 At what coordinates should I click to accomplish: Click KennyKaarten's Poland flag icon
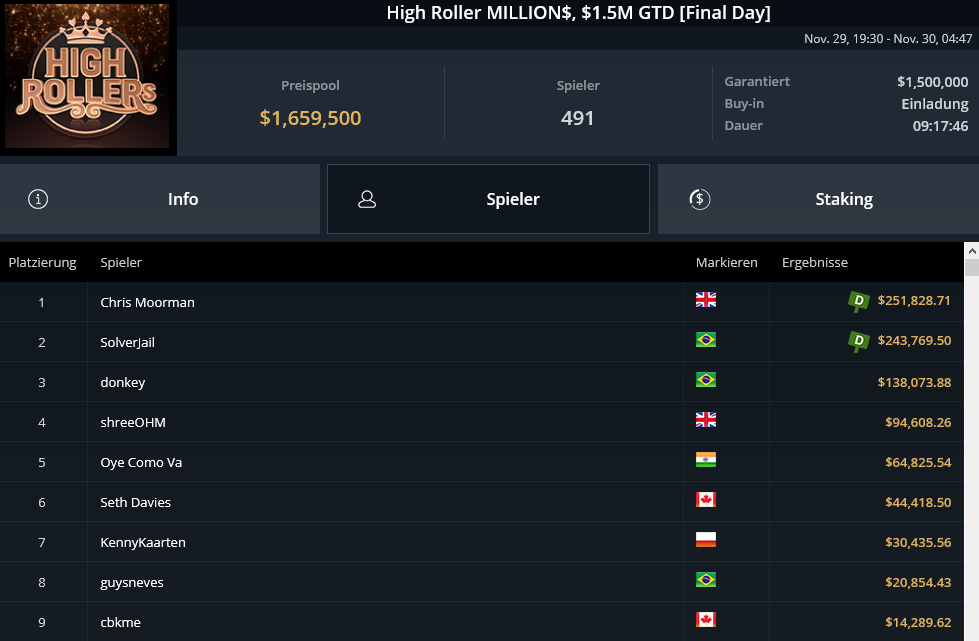click(x=706, y=540)
